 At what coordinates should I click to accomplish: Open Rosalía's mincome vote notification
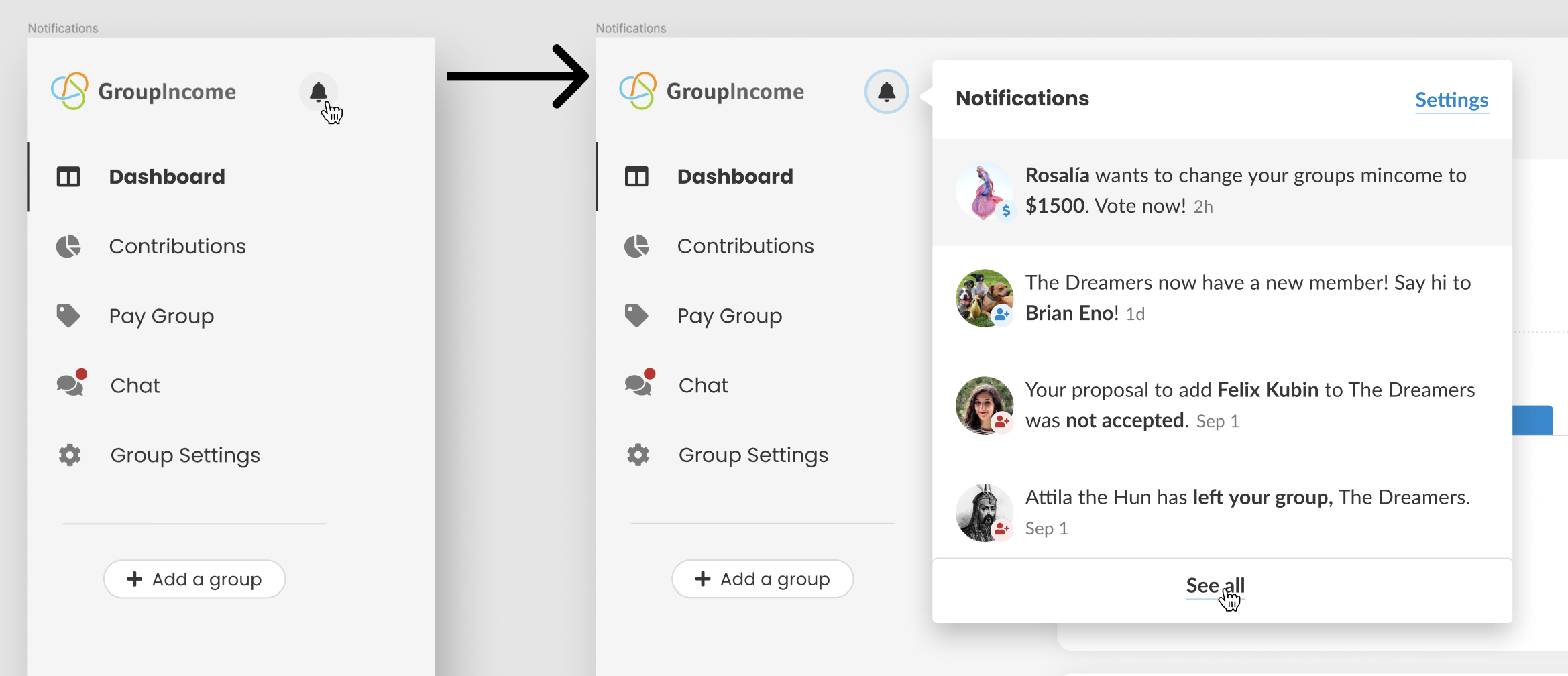click(x=1222, y=192)
